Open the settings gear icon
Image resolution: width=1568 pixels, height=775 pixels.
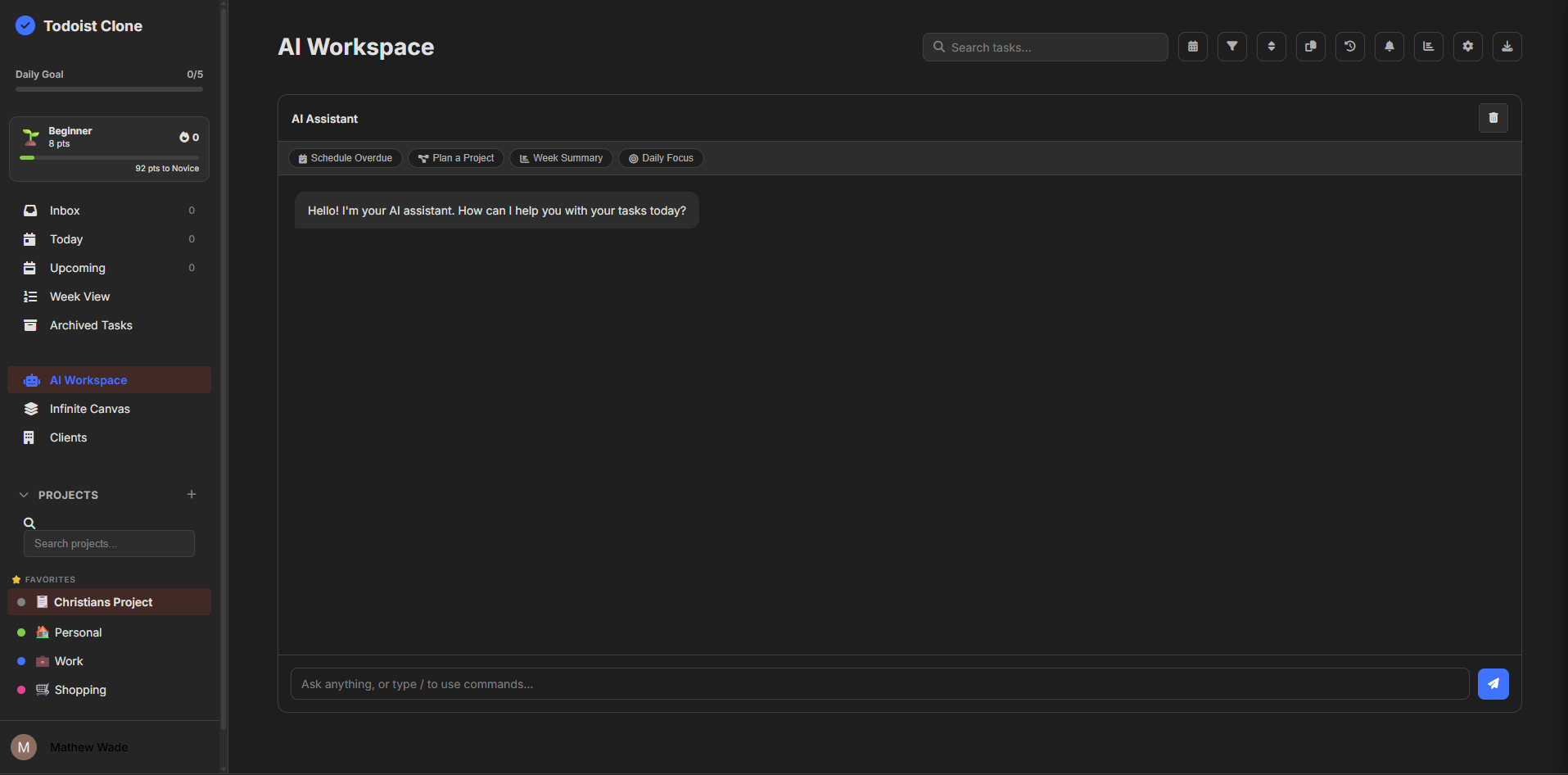tap(1467, 47)
